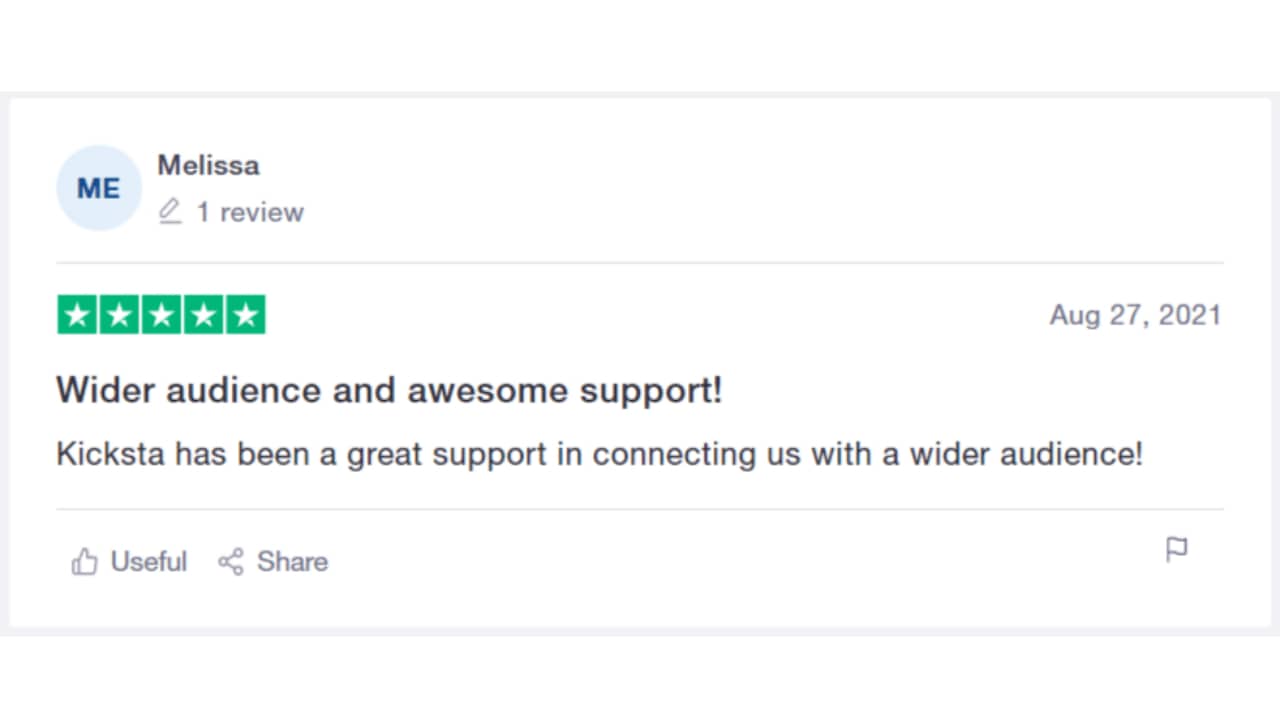Click the fifth green star
This screenshot has height=720, width=1280.
pyautogui.click(x=245, y=315)
